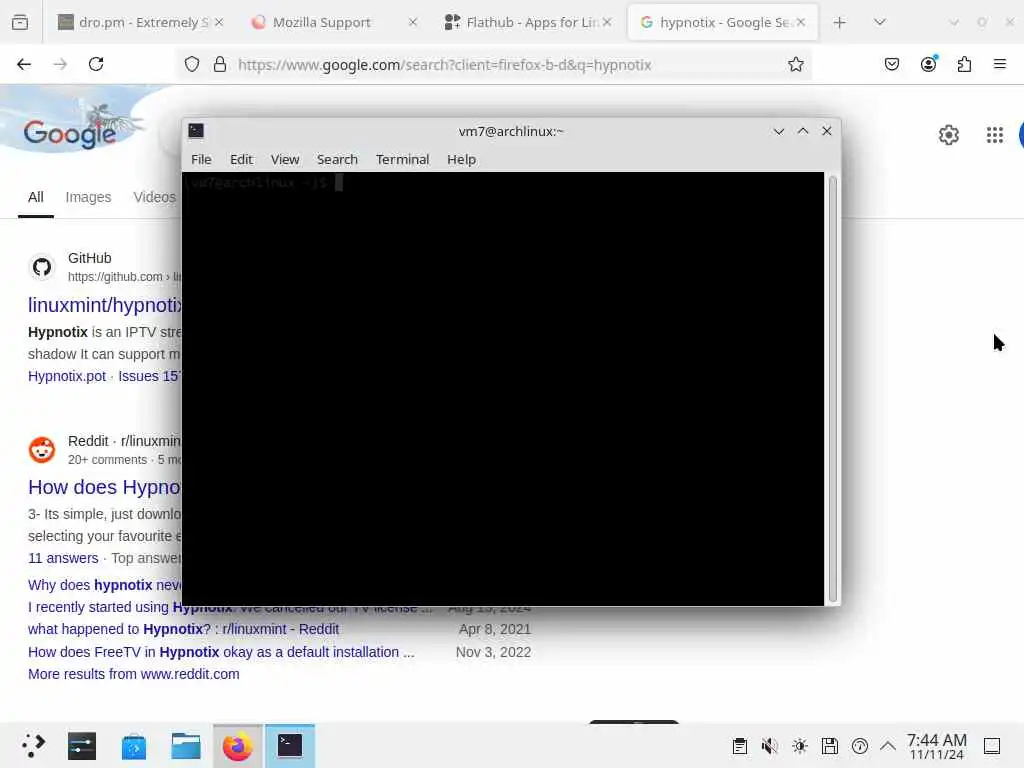This screenshot has width=1024, height=768.
Task: Open the Firefox extensions puzzle icon
Action: coord(964,64)
